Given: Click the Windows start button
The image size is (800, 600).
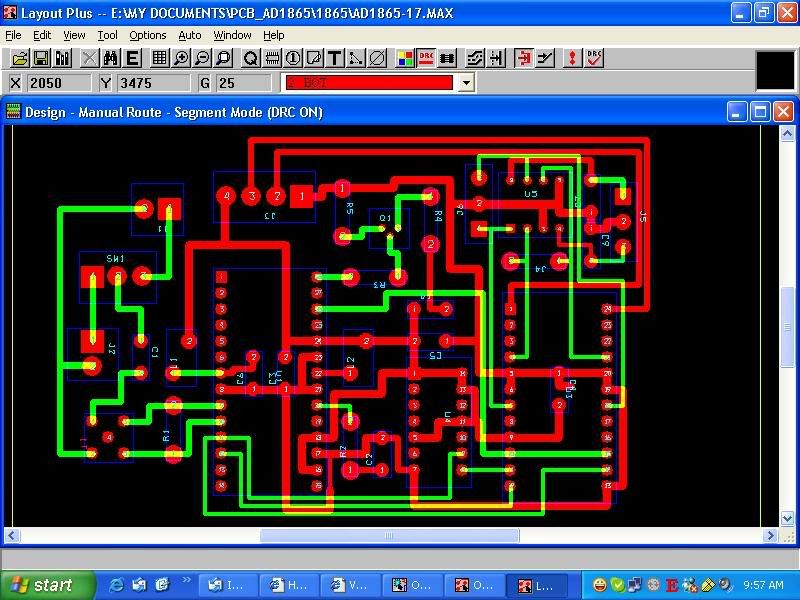Looking at the screenshot, I should (x=46, y=585).
